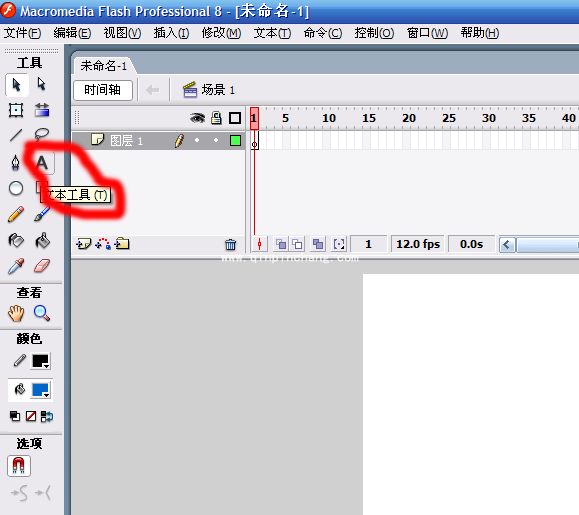
Task: Open the 视图(V) menu
Action: click(122, 33)
